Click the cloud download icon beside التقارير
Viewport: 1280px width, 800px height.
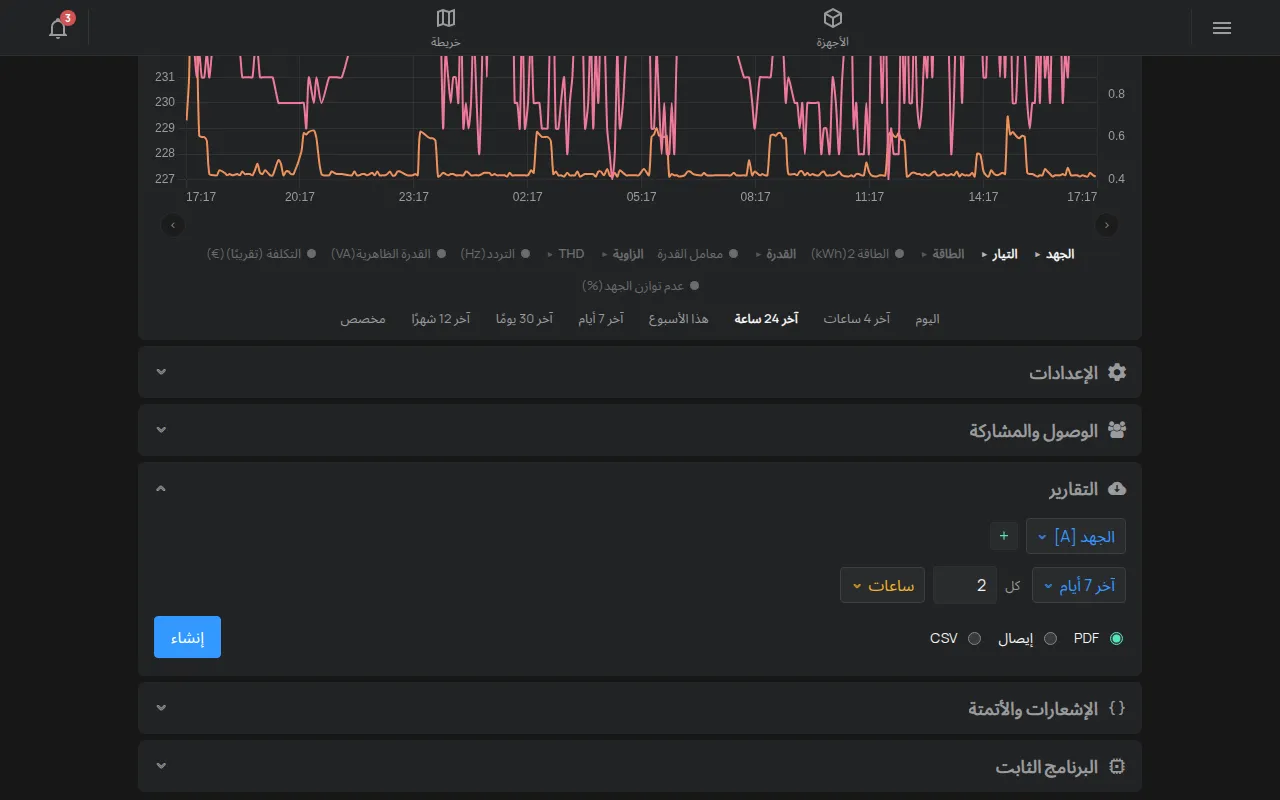[1117, 488]
